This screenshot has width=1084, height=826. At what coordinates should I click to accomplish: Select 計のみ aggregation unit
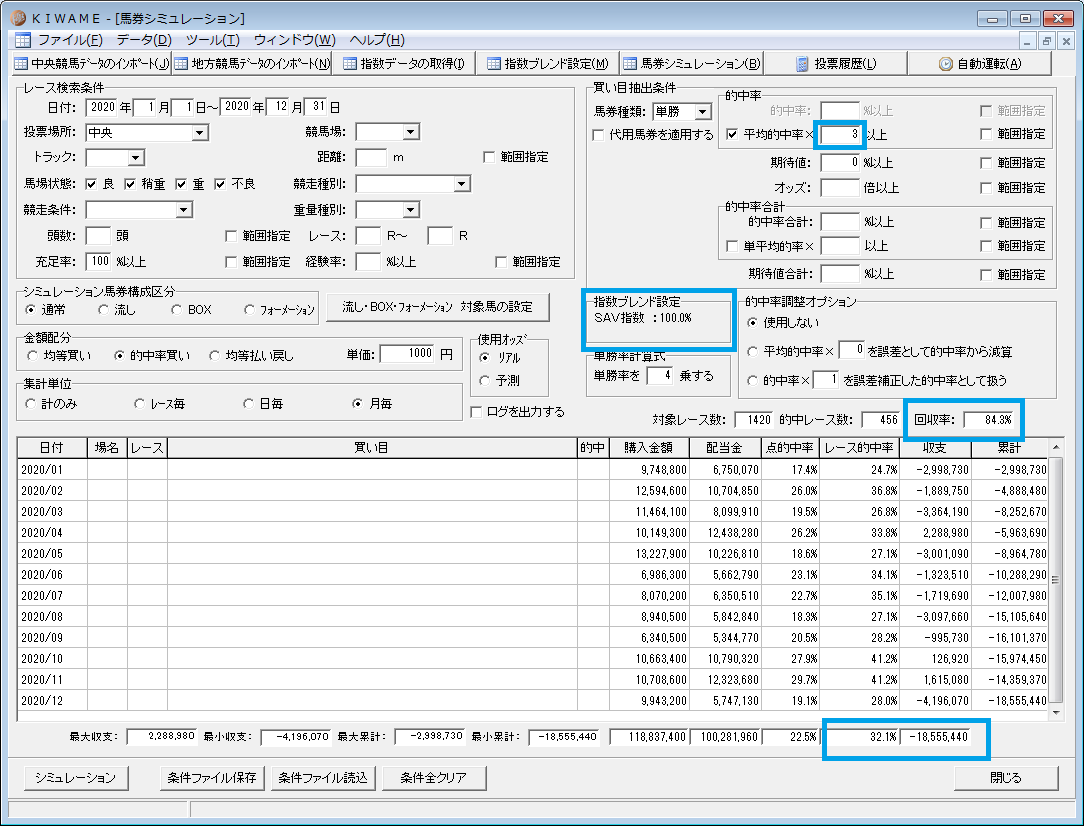[30, 404]
